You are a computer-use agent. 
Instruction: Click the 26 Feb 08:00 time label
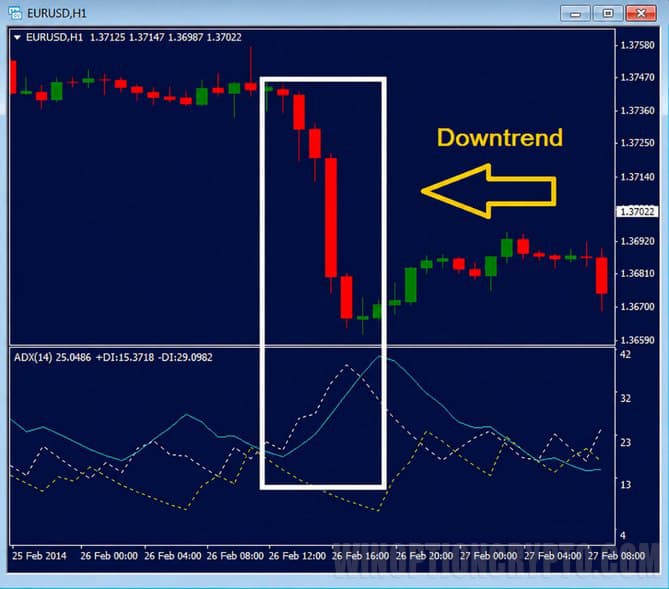(x=235, y=556)
